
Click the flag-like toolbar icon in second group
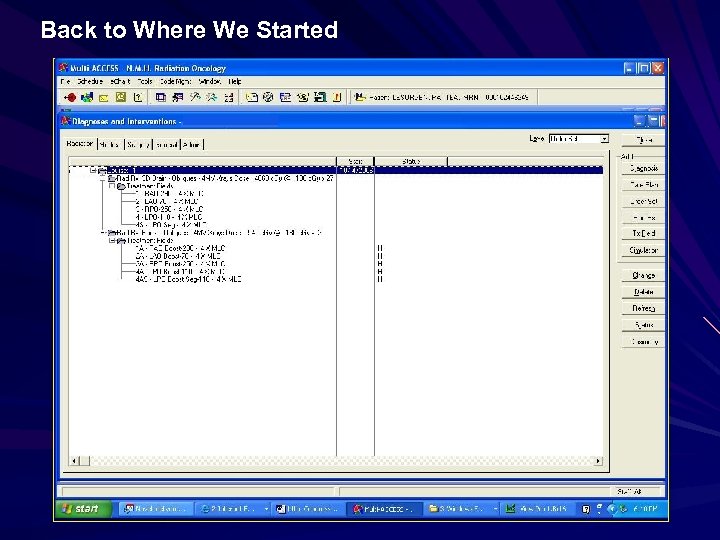178,97
